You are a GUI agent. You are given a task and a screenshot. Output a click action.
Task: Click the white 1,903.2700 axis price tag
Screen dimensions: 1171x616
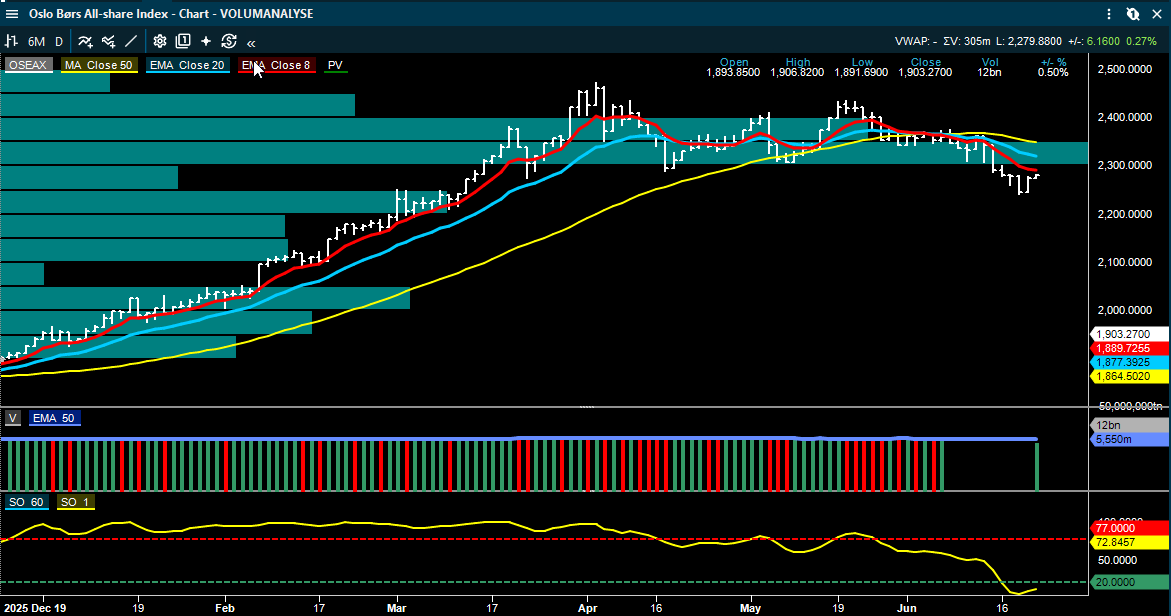(1128, 335)
